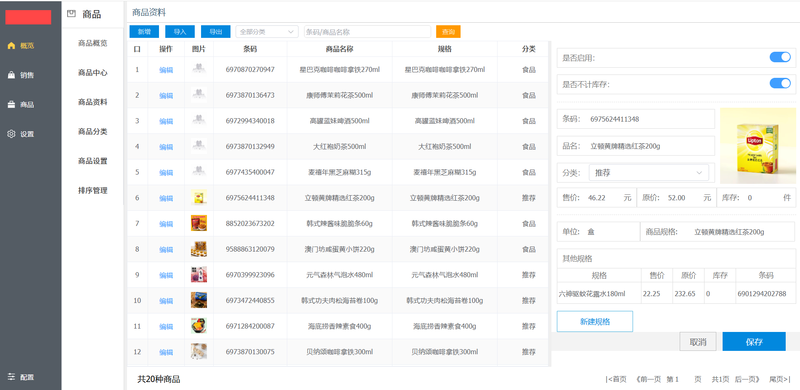Click the 售价 field showing 46.22
800x390 pixels.
pyautogui.click(x=596, y=198)
